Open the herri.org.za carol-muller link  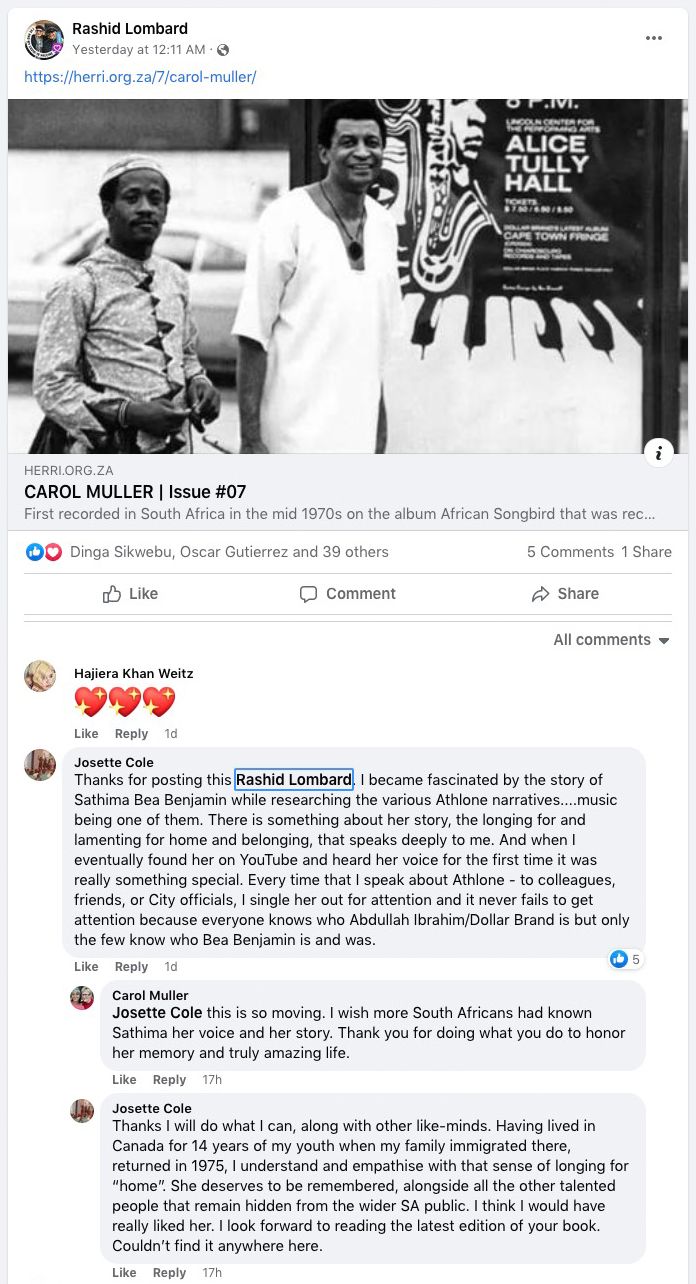pos(140,76)
